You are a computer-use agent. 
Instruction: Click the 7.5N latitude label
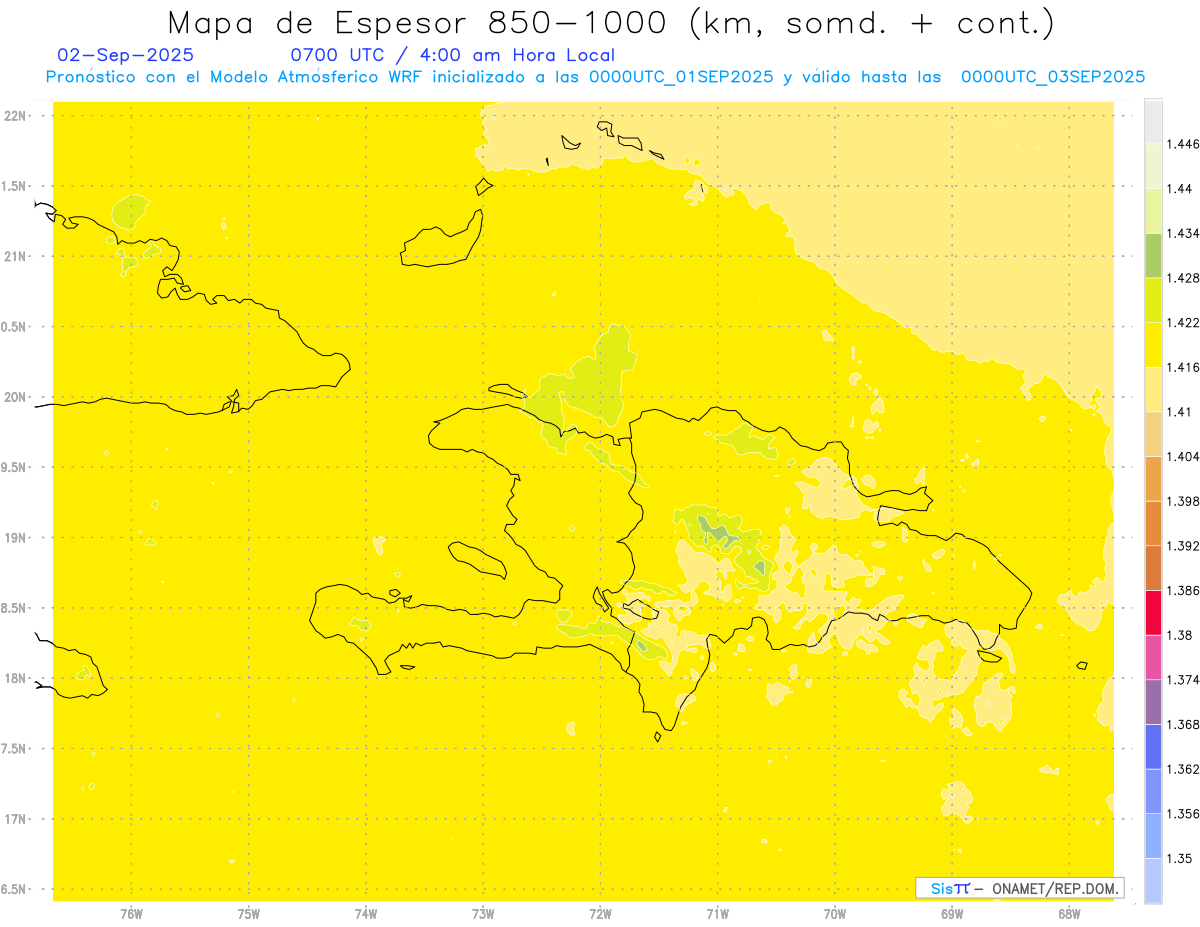pos(14,749)
